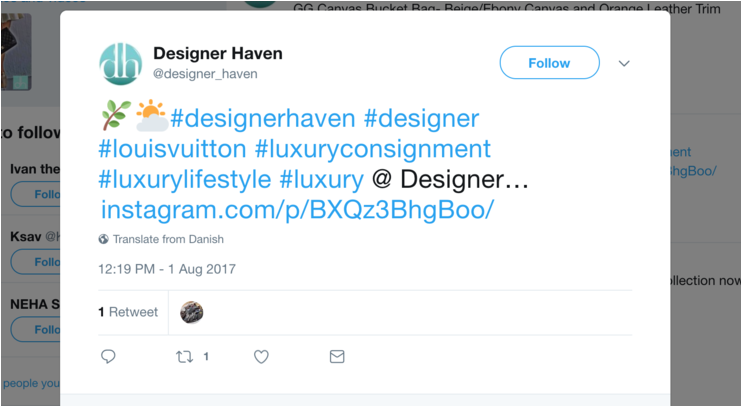741x406 pixels.
Task: Send tweet via direct message envelope icon
Action: click(337, 356)
